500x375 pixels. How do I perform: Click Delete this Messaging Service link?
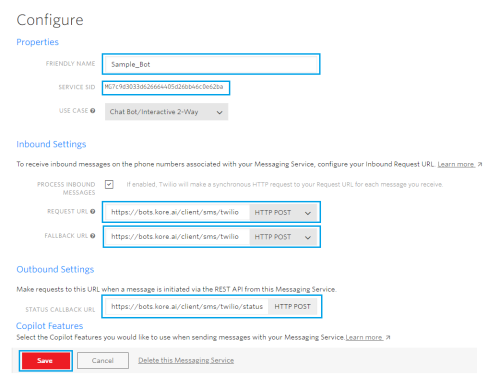186,360
